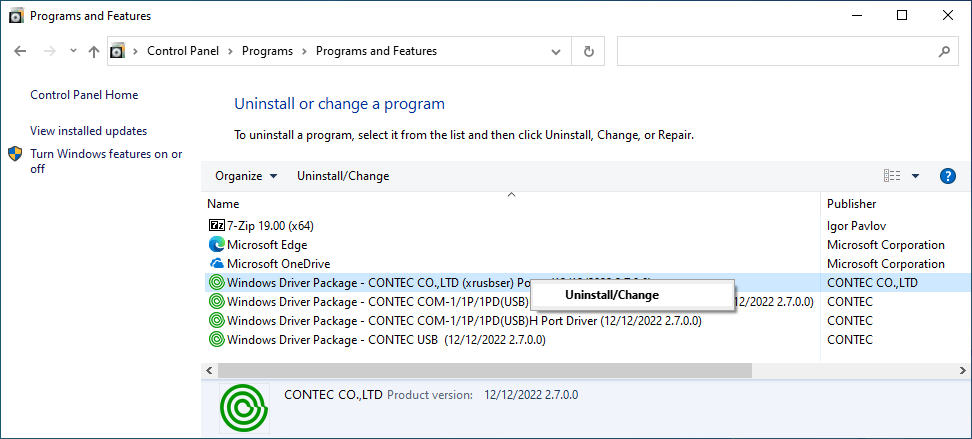Click the change view layout icon

coord(892,176)
